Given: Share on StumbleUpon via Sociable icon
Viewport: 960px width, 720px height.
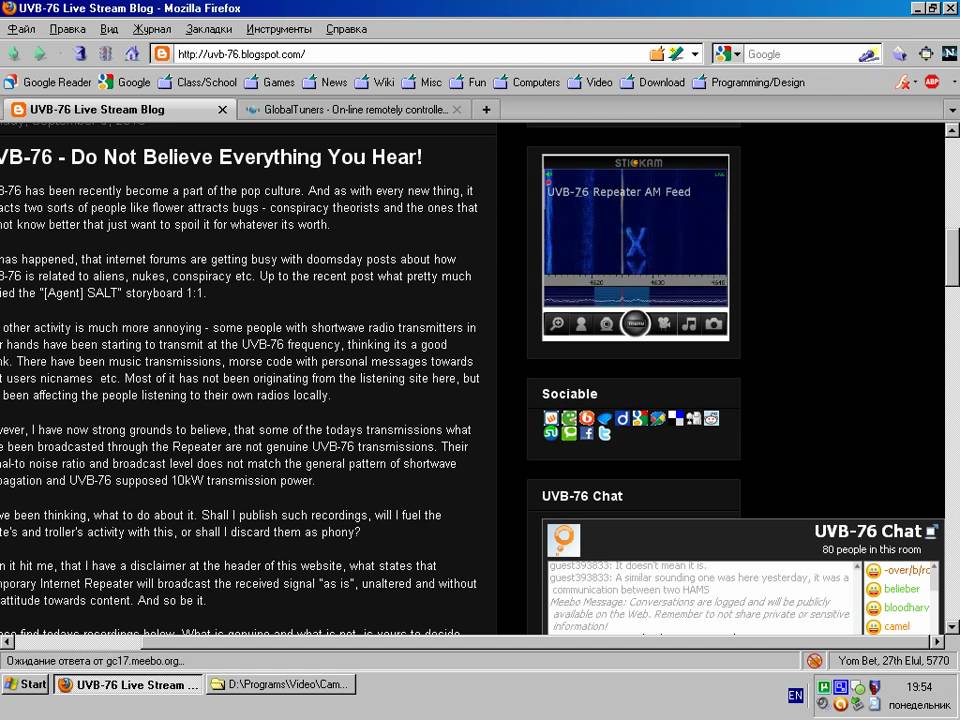Looking at the screenshot, I should pyautogui.click(x=551, y=433).
